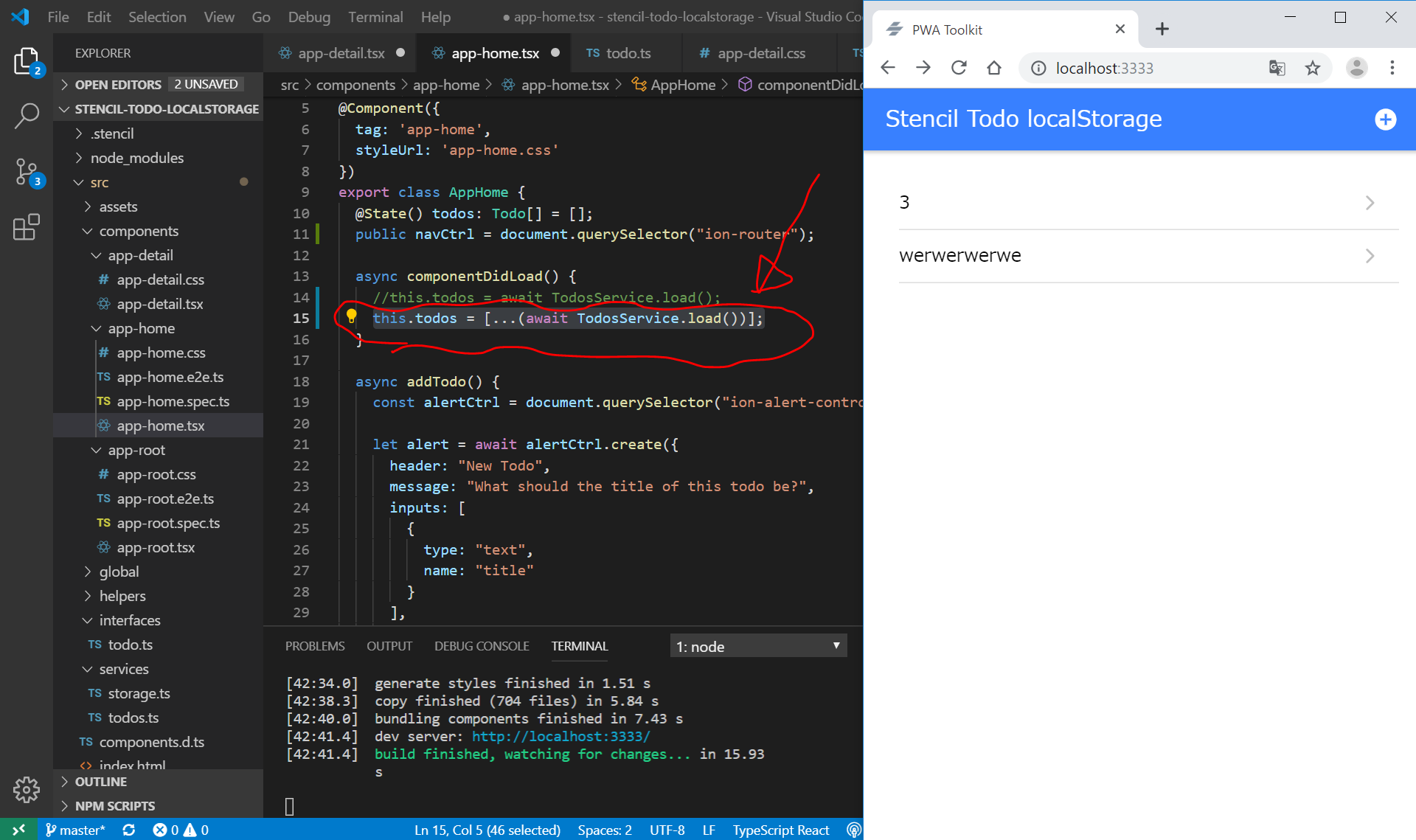This screenshot has width=1416, height=840.
Task: Click the VS Code logo icon
Action: click(x=20, y=16)
